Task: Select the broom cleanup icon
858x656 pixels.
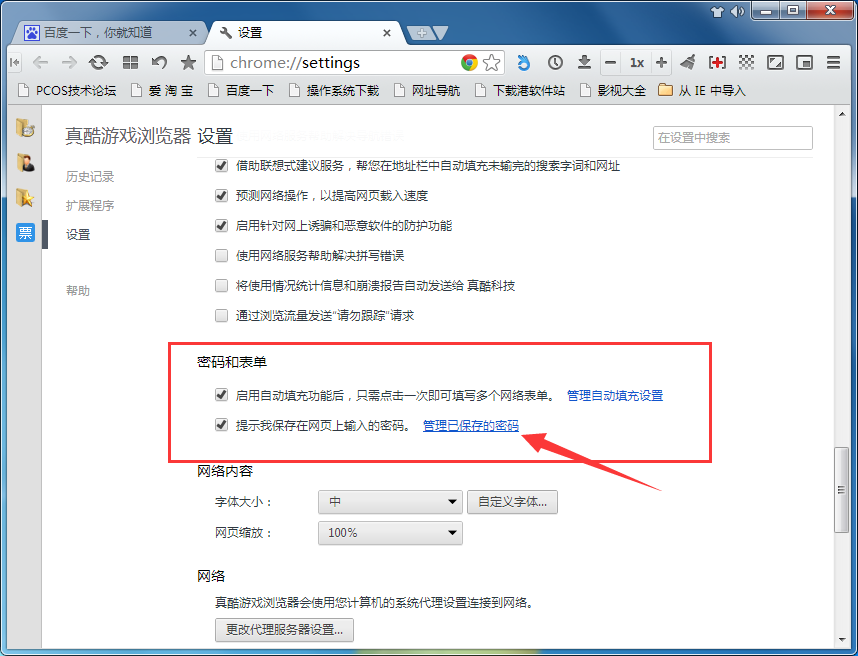Action: (x=688, y=61)
